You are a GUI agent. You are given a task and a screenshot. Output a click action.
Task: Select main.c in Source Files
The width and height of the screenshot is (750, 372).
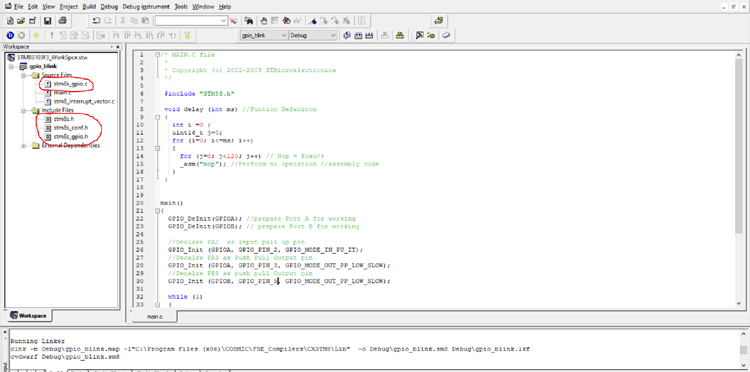coord(62,92)
